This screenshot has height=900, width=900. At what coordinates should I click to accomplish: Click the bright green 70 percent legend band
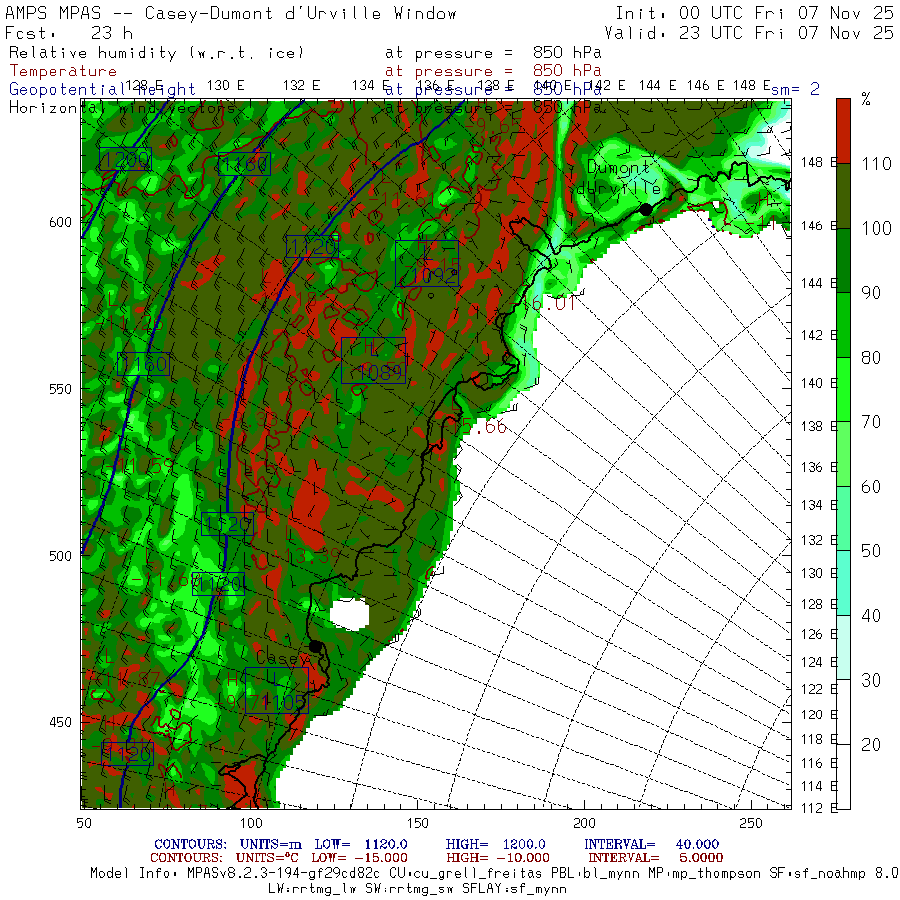pos(843,390)
